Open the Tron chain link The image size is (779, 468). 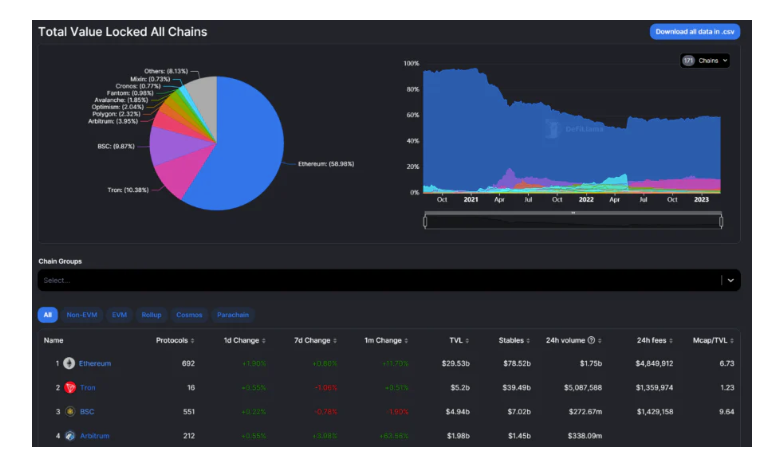coord(87,388)
